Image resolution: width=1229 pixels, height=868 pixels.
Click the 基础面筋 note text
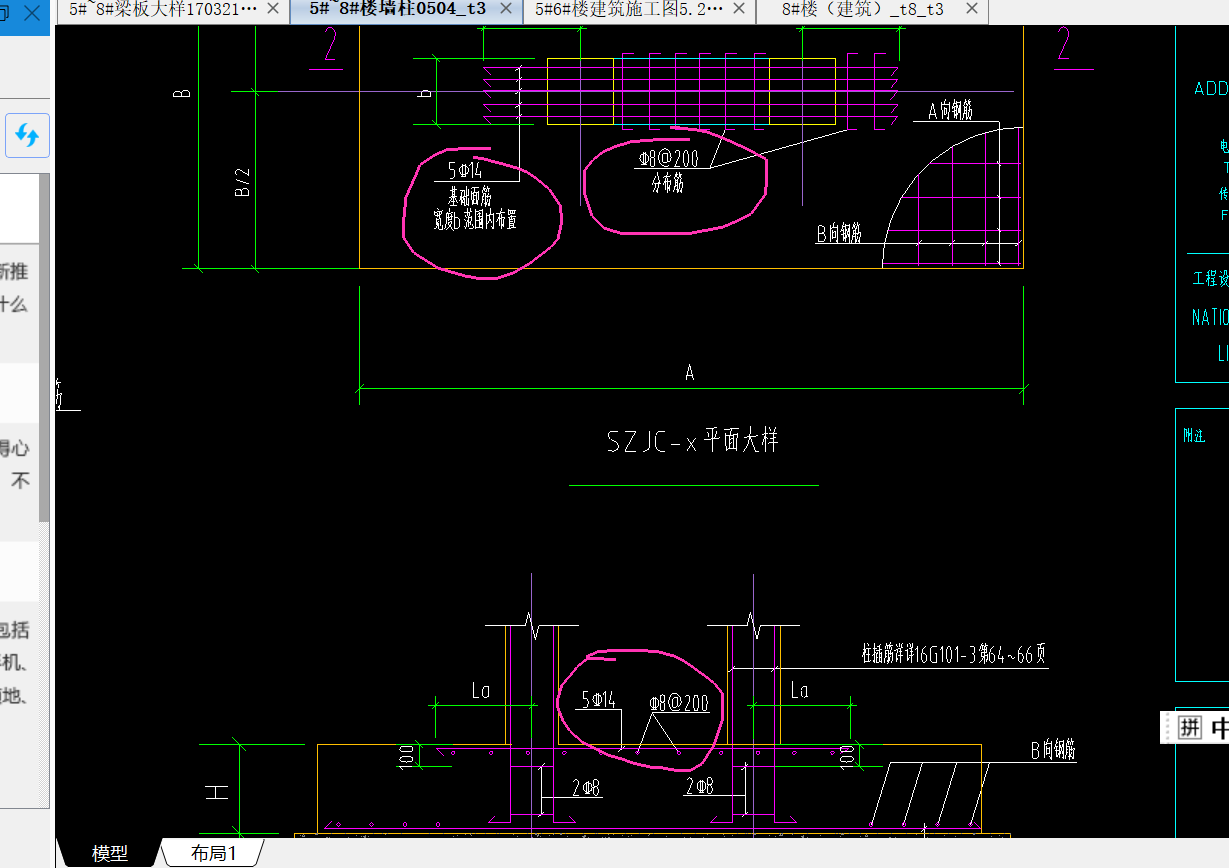pyautogui.click(x=469, y=198)
